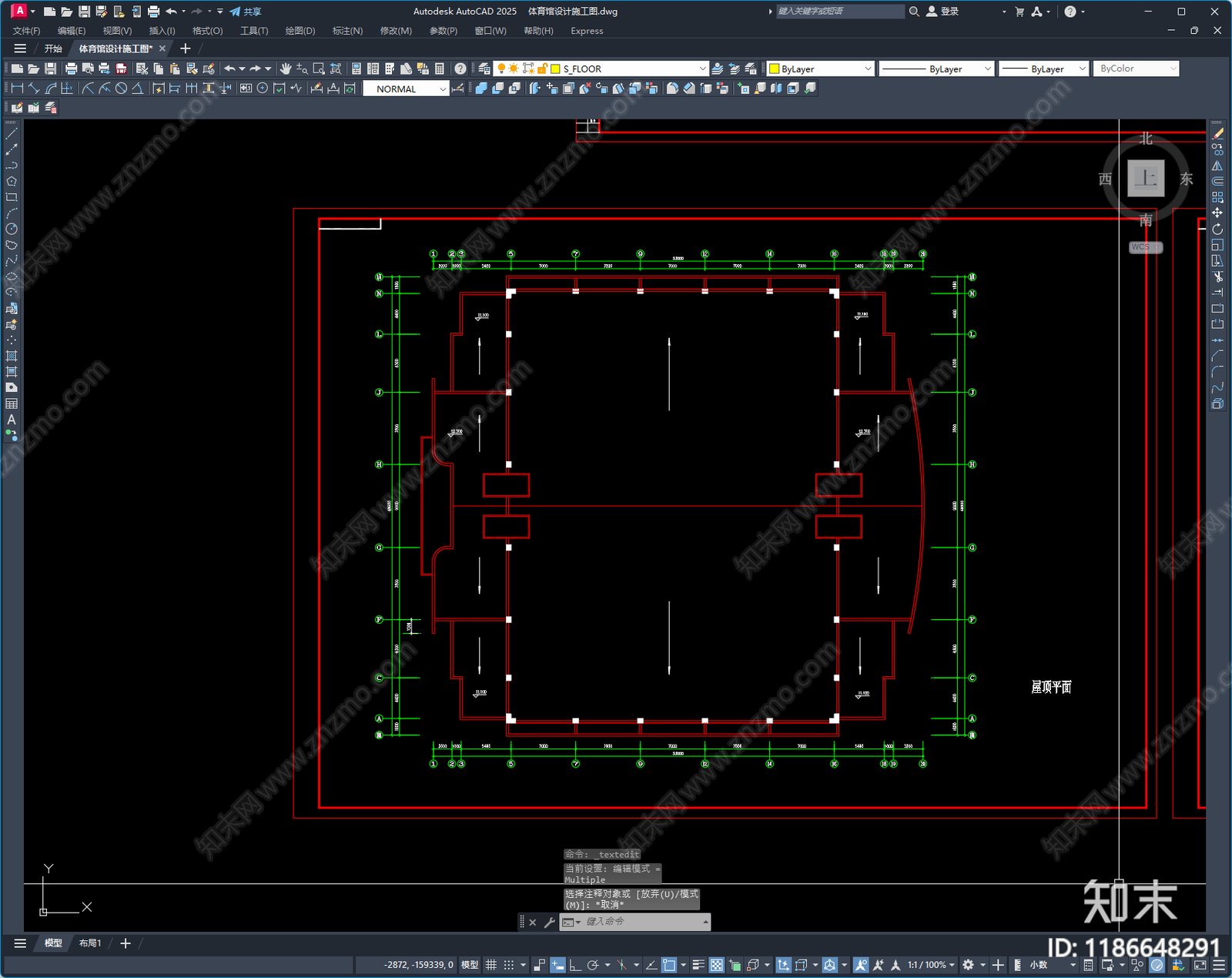Viewport: 1232px width, 978px height.
Task: Click the yellow ByLayer color swatch
Action: (775, 69)
